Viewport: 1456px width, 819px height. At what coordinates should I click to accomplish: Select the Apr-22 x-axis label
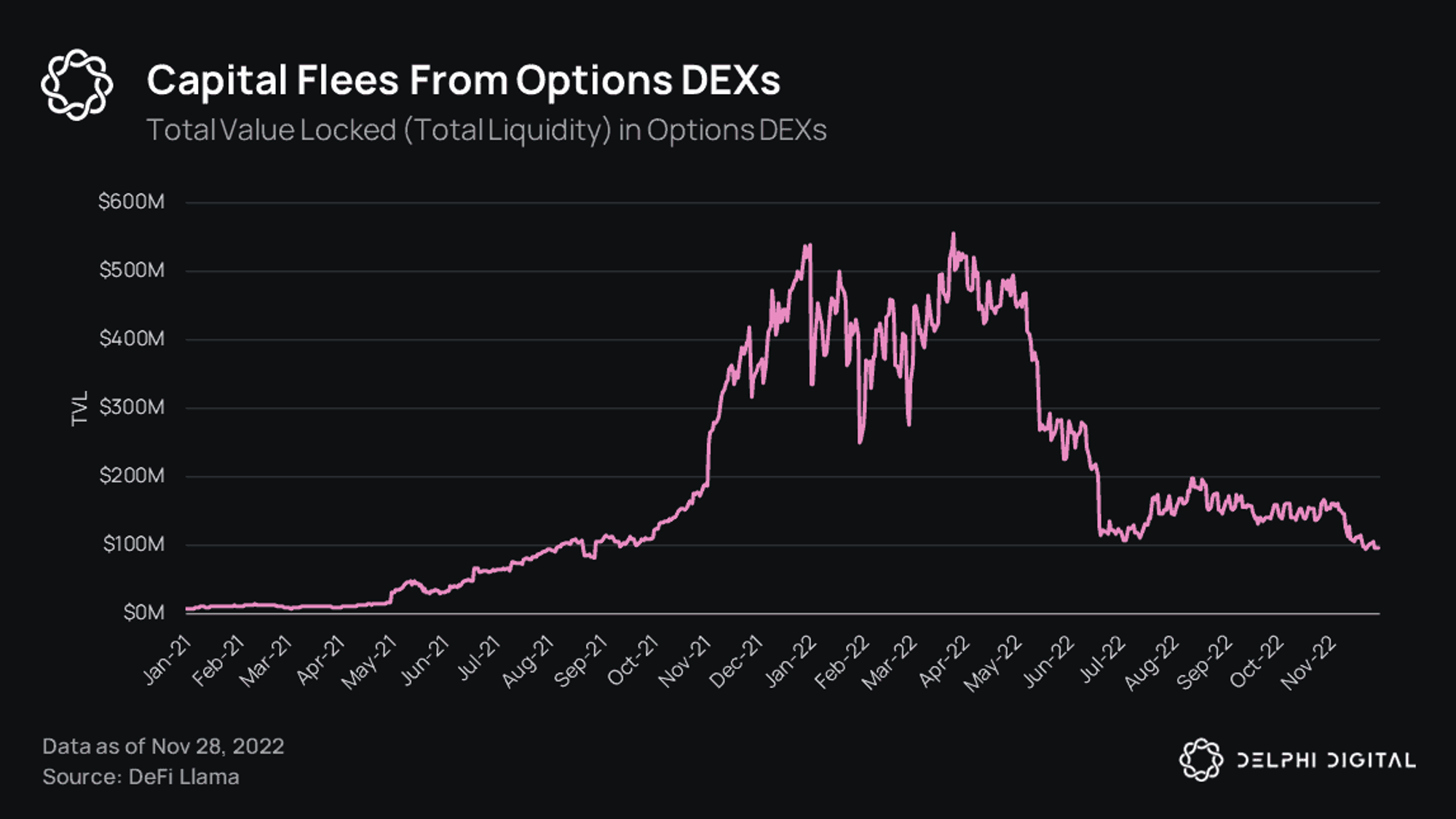[944, 661]
